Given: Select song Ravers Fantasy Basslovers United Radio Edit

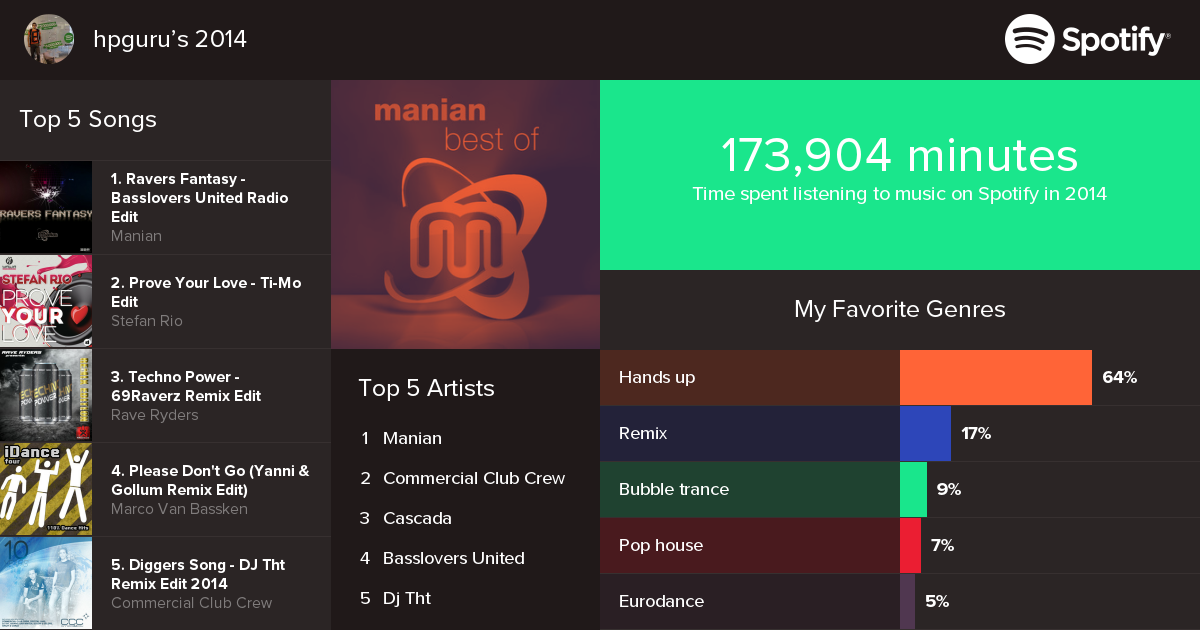Looking at the screenshot, I should click(x=200, y=197).
